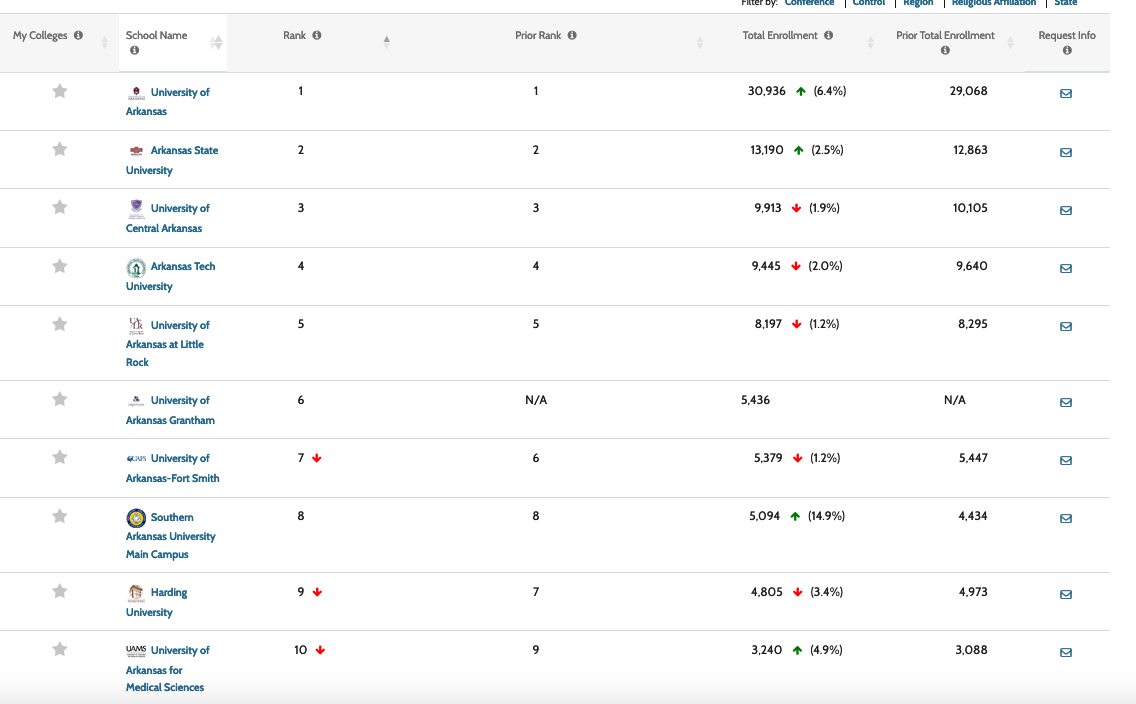Click the Southern Arkansas University logo
The image size is (1136, 704).
tap(136, 517)
